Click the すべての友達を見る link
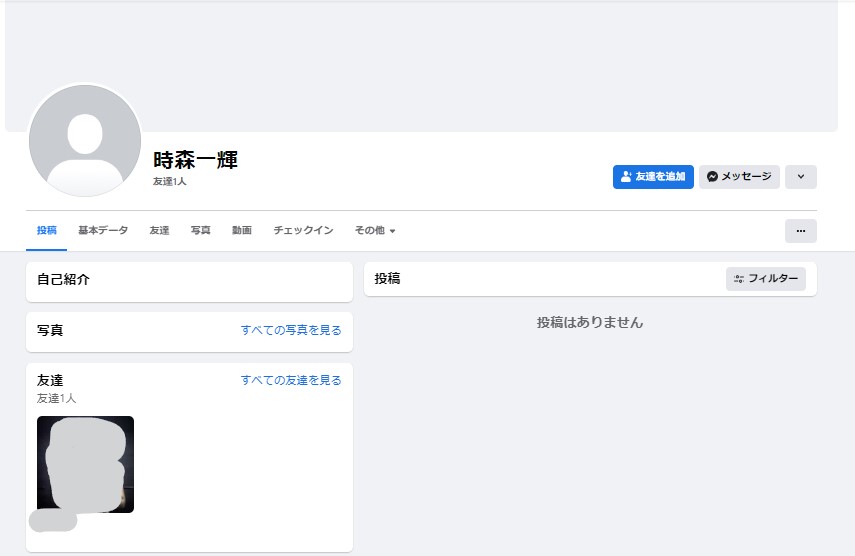Viewport: 855px width, 556px height. coord(291,380)
